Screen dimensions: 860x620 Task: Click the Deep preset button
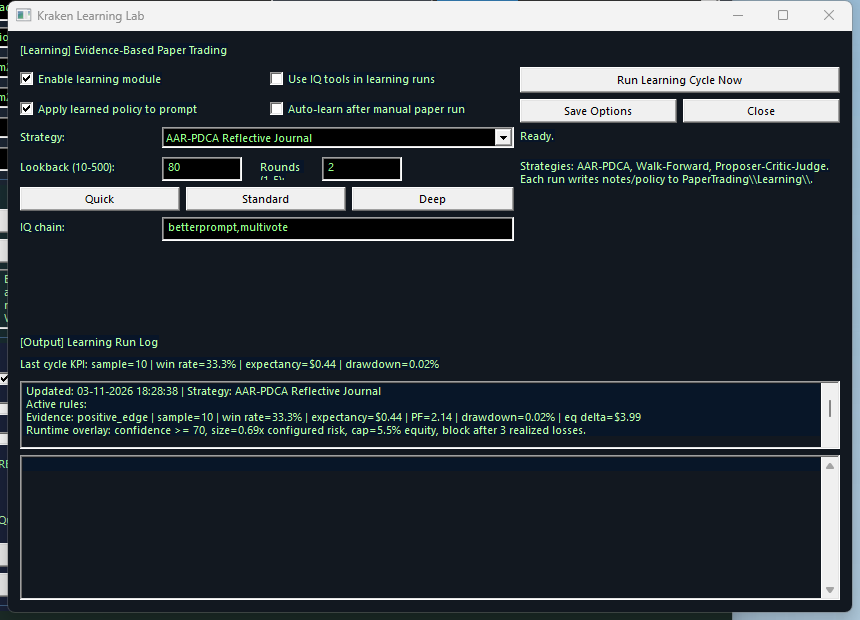432,198
